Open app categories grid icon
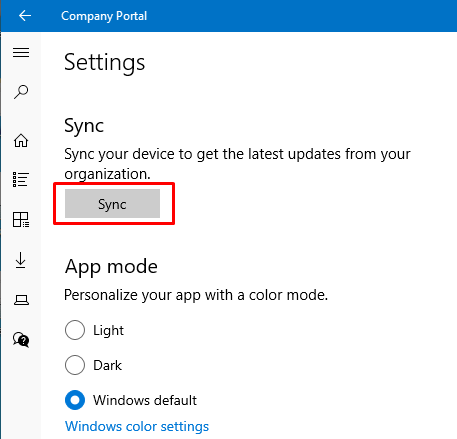The height and width of the screenshot is (439, 457). 21,220
